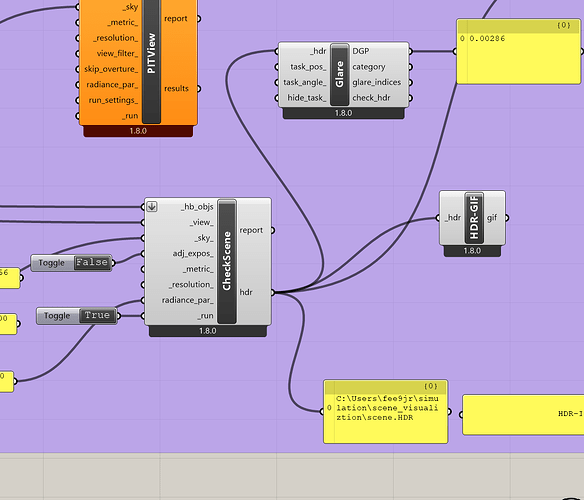Select the yellow panel showing 0.00286

click(x=518, y=52)
